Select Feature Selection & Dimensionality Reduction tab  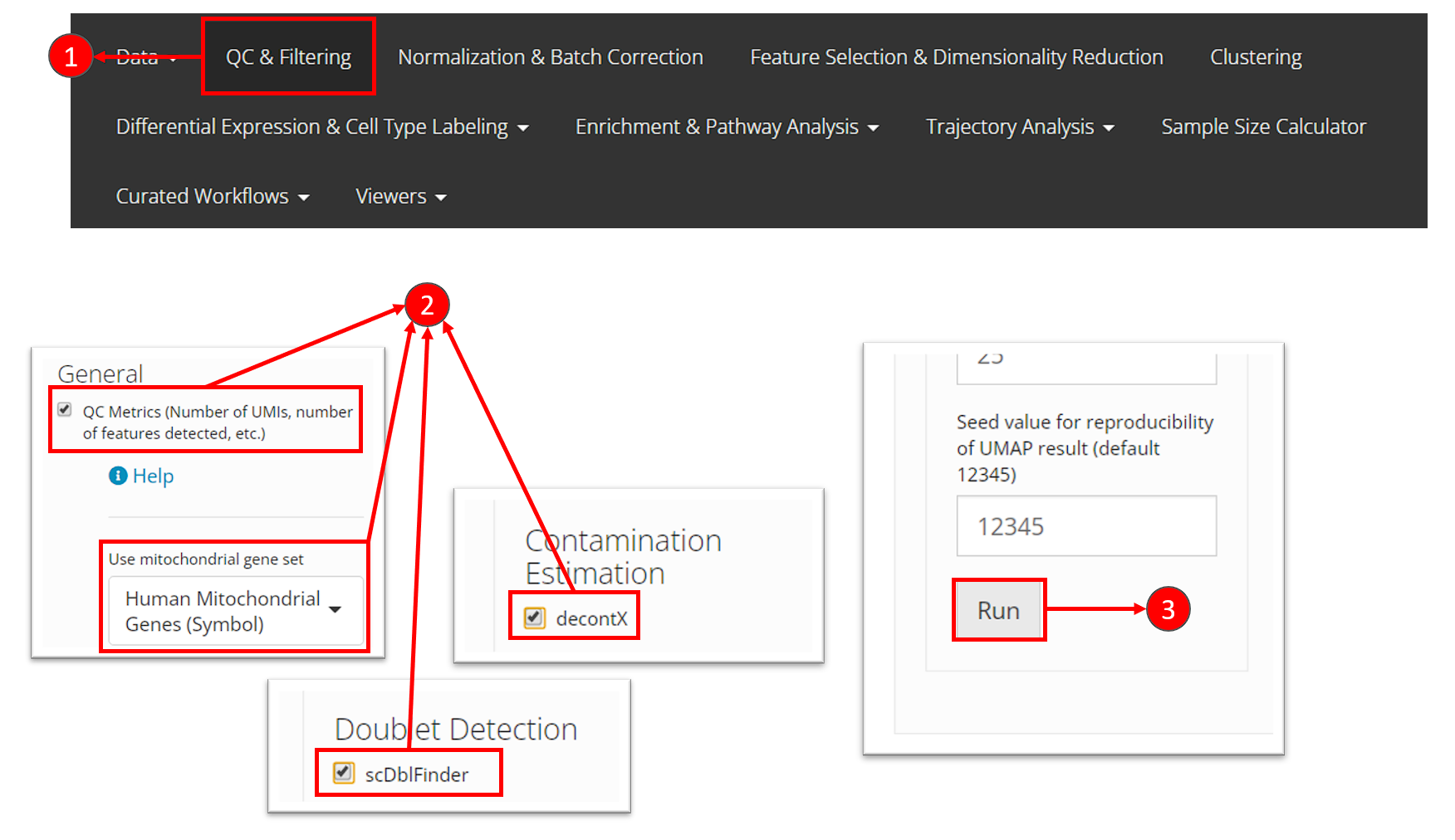(x=956, y=57)
